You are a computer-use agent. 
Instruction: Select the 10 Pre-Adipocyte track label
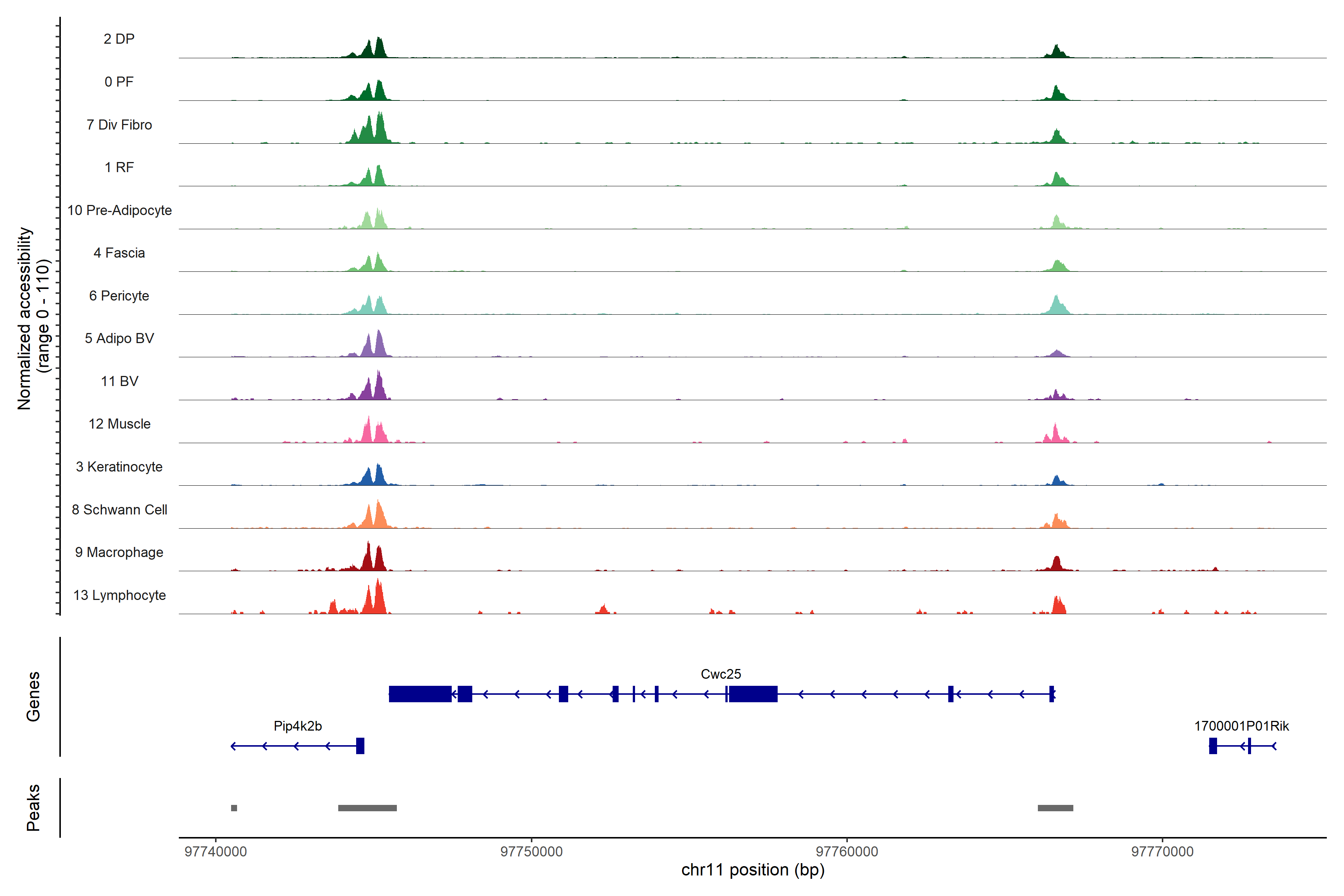(x=119, y=210)
